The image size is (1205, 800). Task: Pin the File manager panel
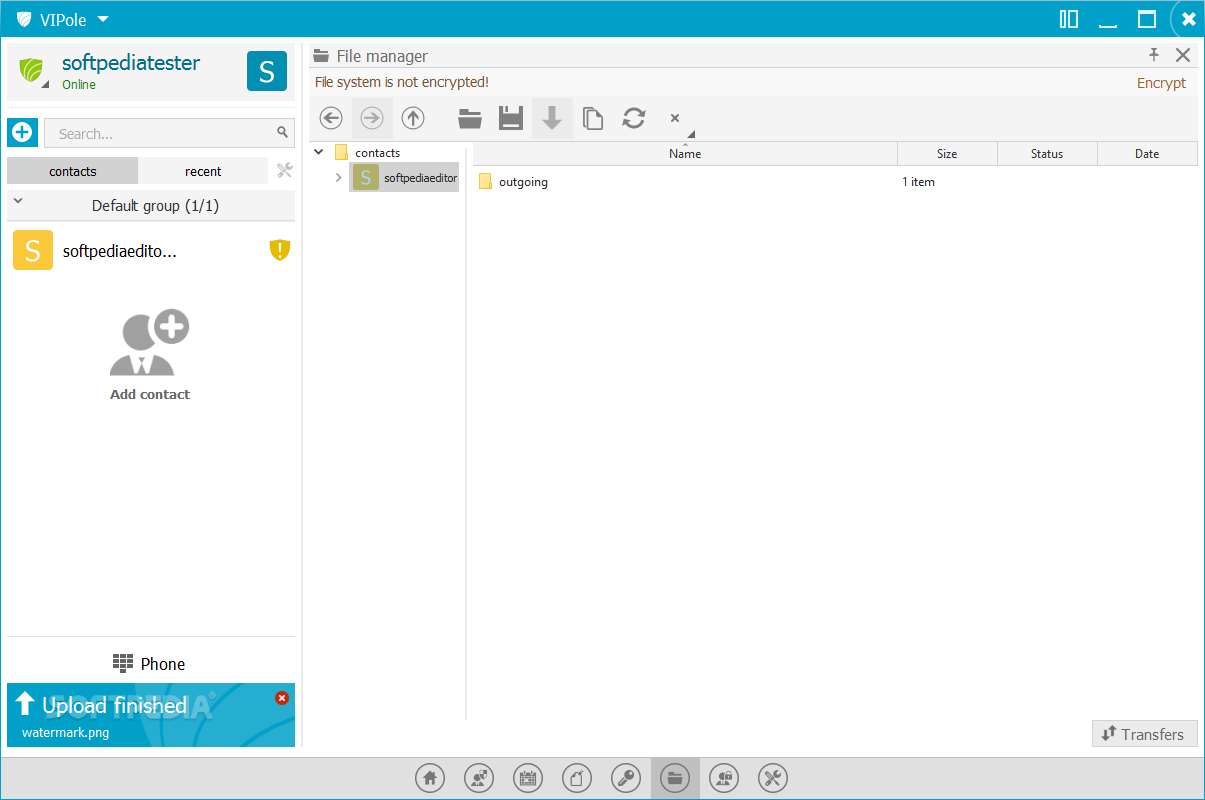[1153, 55]
